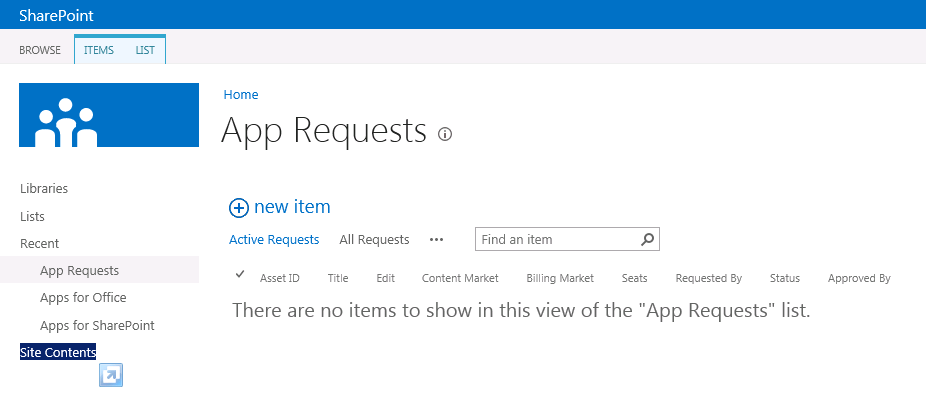Sort by the Requested By column header
Image resolution: width=926 pixels, height=416 pixels.
point(709,278)
